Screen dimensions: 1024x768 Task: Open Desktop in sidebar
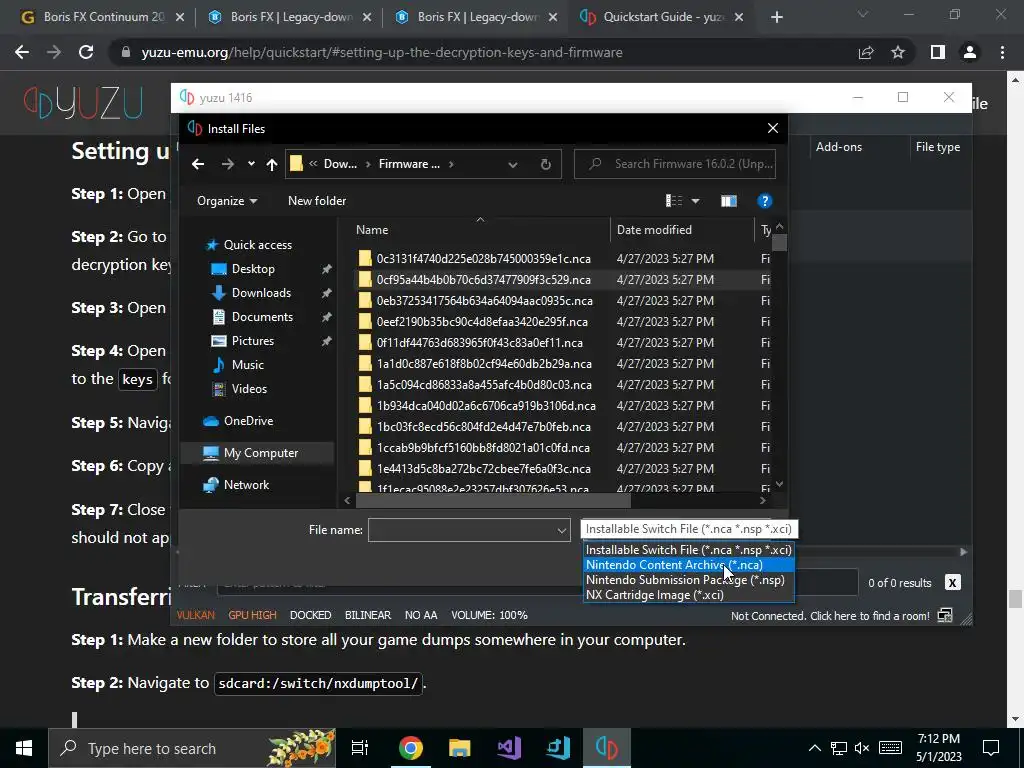(253, 269)
